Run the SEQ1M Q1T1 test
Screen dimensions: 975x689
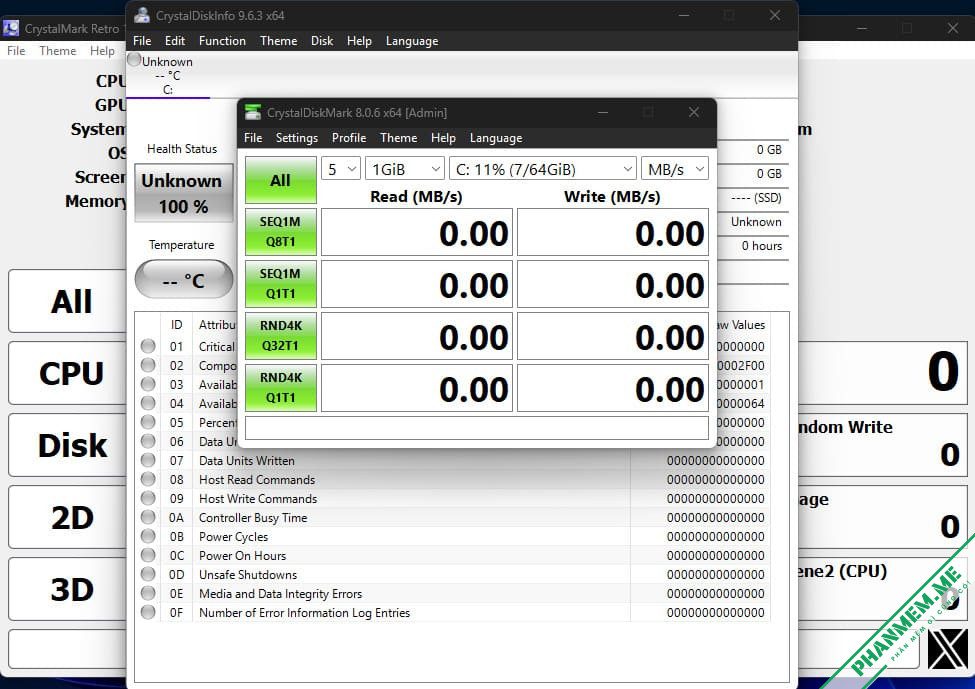[280, 284]
